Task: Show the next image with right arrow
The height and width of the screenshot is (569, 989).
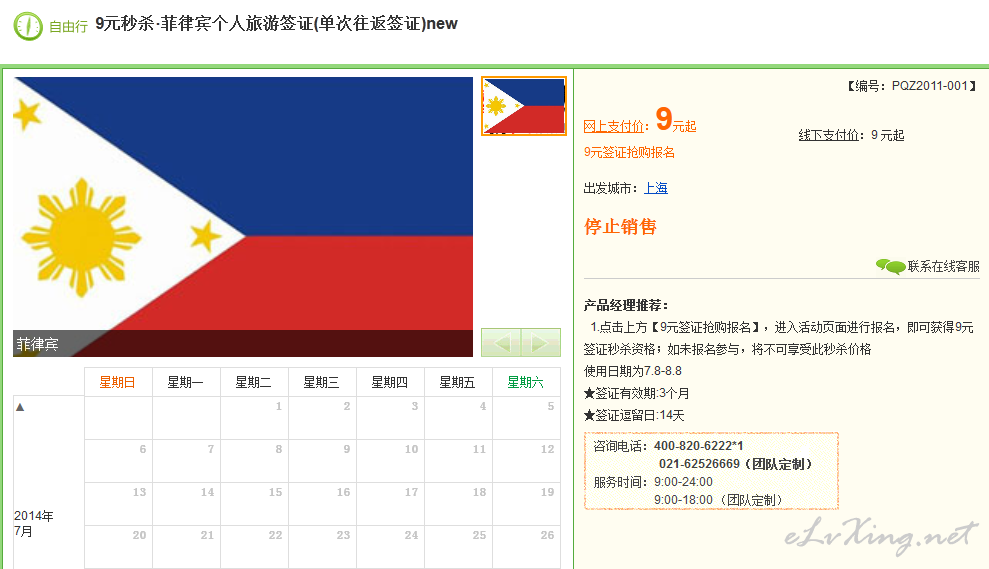Action: click(x=541, y=343)
